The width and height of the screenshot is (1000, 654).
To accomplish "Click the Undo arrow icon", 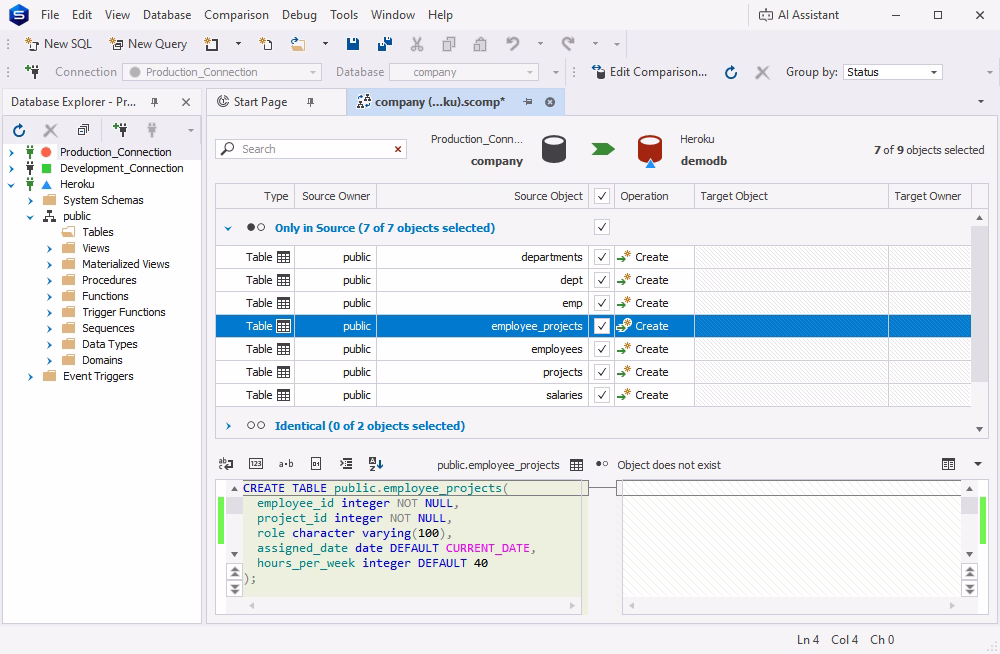I will (x=513, y=43).
